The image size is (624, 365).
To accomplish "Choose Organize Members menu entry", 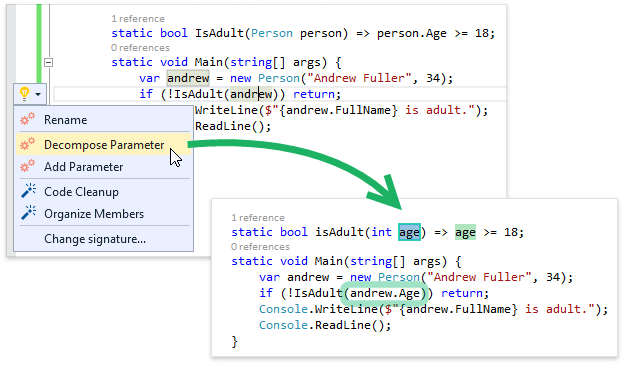I will point(103,214).
